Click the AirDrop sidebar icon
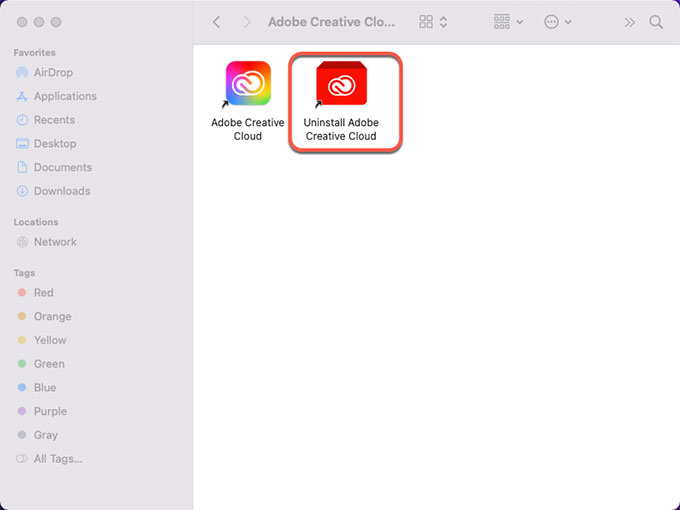This screenshot has width=680, height=510. point(22,72)
